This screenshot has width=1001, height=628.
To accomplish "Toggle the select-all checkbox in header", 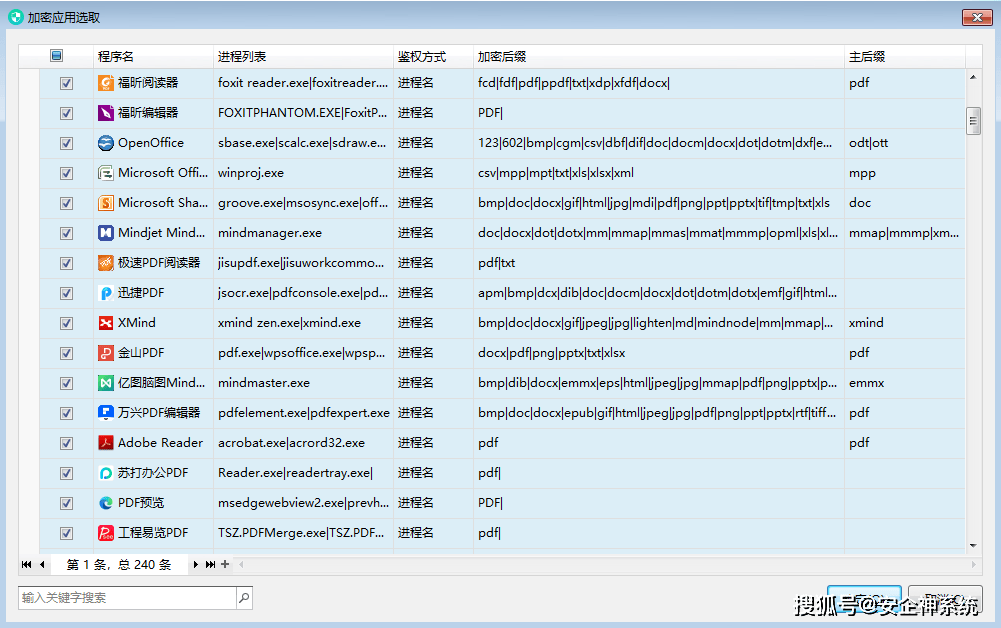I will (x=56, y=56).
